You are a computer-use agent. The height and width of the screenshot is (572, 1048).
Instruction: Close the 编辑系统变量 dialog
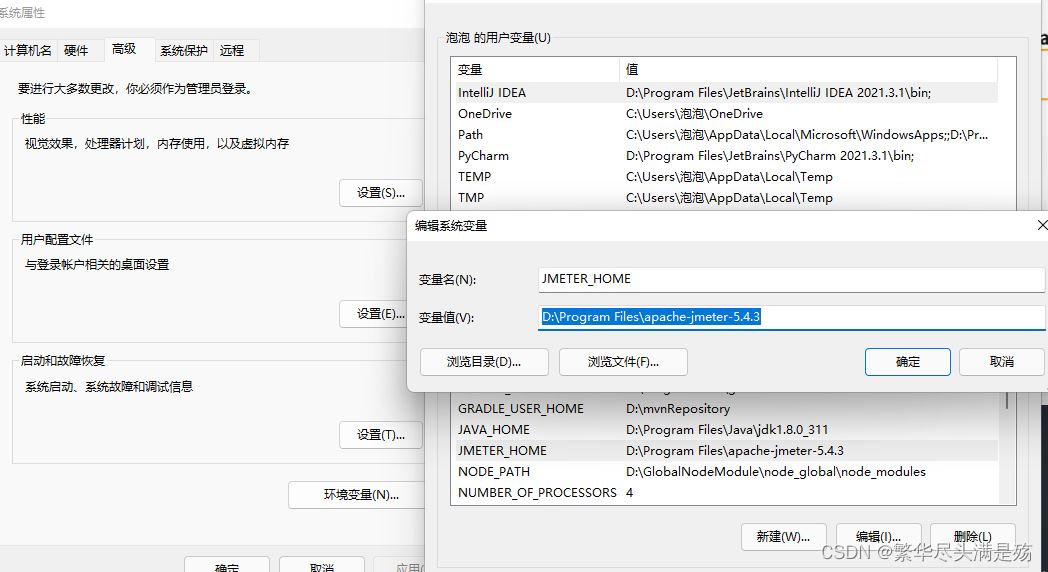[x=1041, y=225]
